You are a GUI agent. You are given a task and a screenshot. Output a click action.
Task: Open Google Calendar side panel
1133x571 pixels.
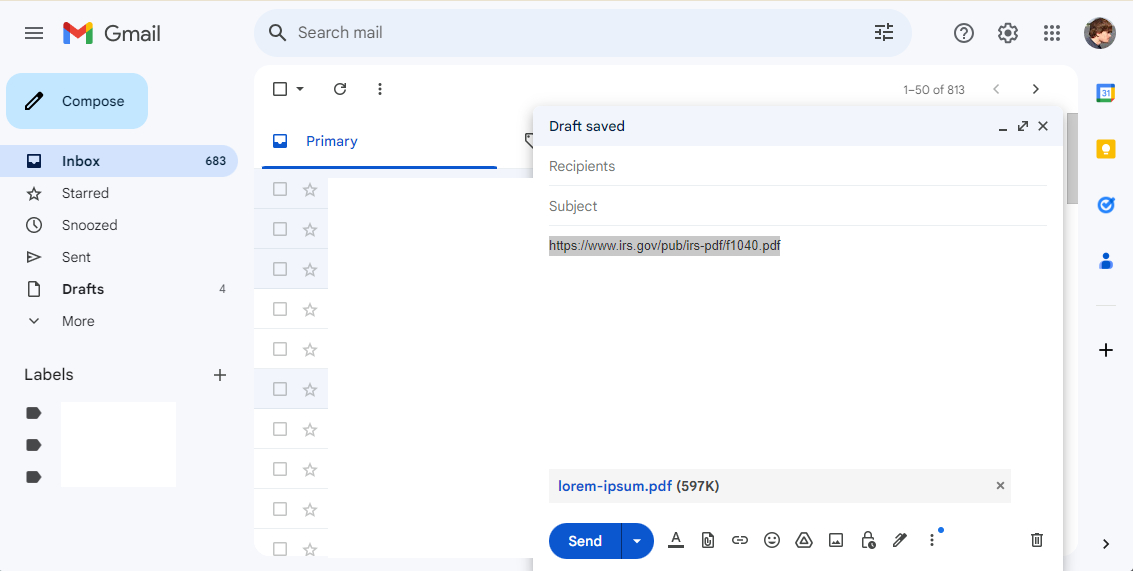click(1106, 93)
